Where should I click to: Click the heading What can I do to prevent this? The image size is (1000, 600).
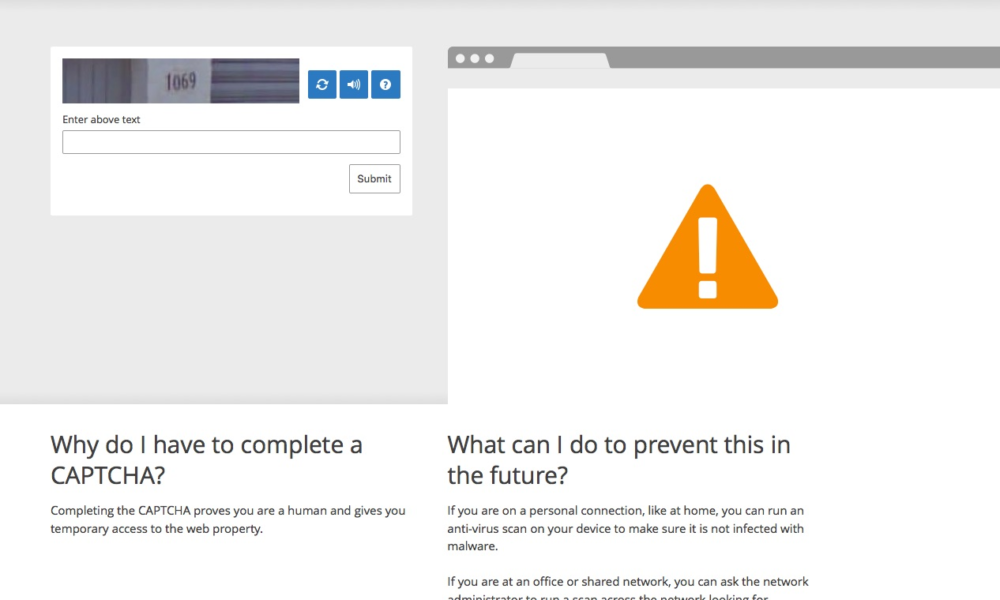(x=618, y=460)
